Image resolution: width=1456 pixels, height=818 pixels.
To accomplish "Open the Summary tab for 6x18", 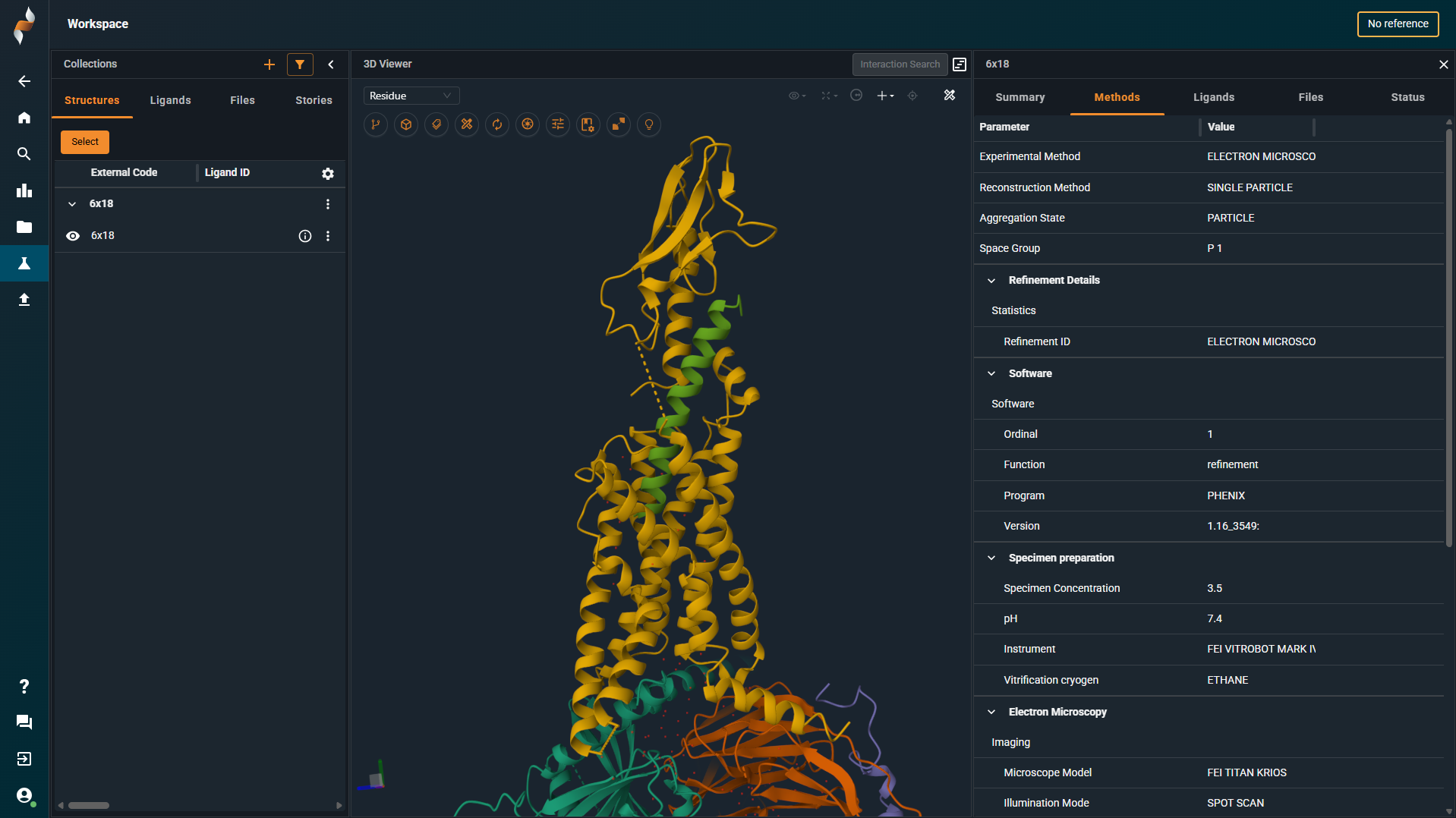I will [x=1020, y=97].
